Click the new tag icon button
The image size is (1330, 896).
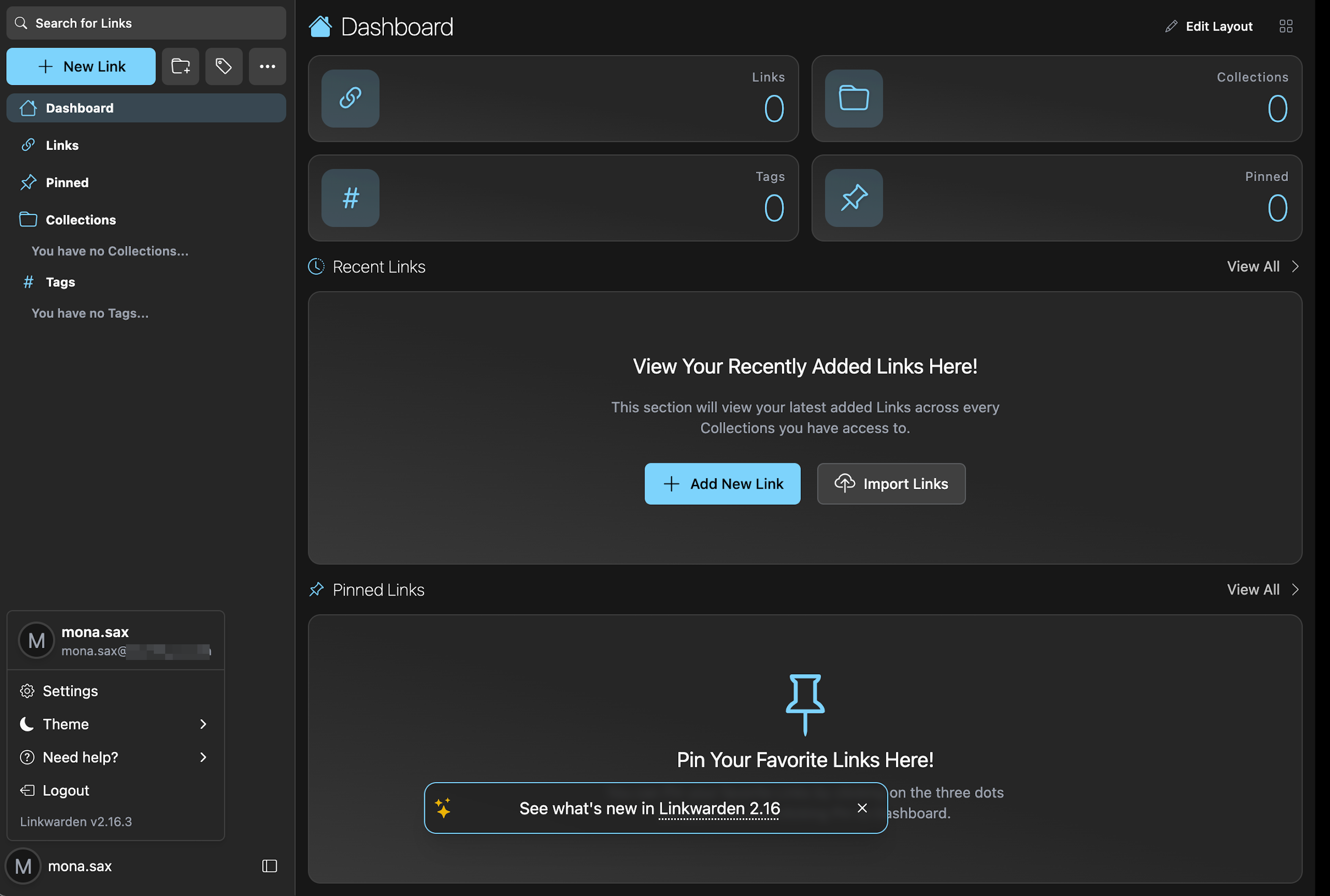coord(223,66)
